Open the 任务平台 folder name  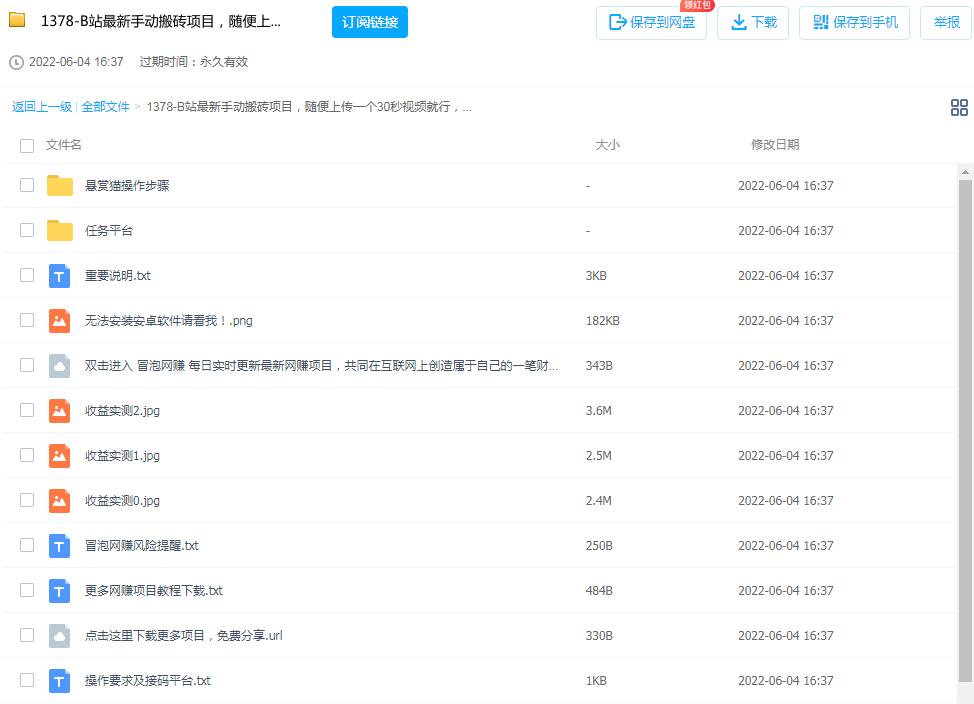pos(109,231)
